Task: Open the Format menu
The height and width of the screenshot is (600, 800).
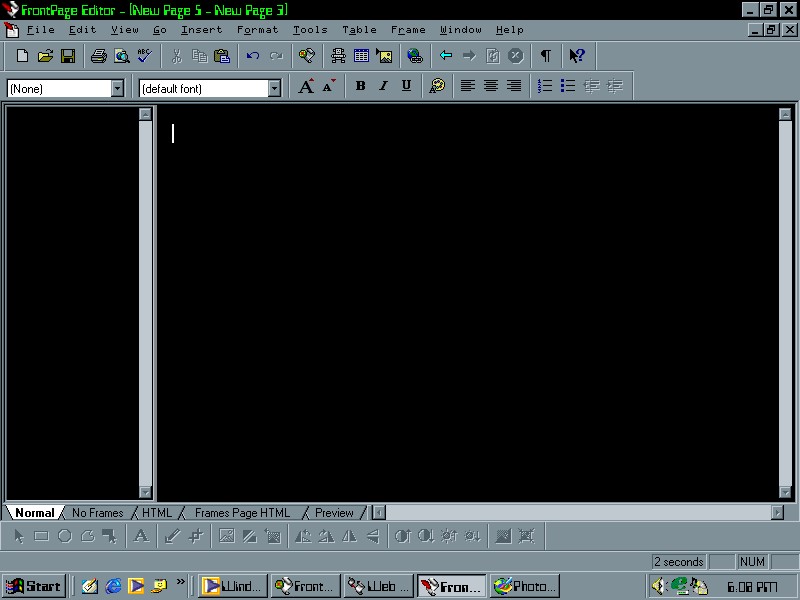Action: click(x=258, y=30)
